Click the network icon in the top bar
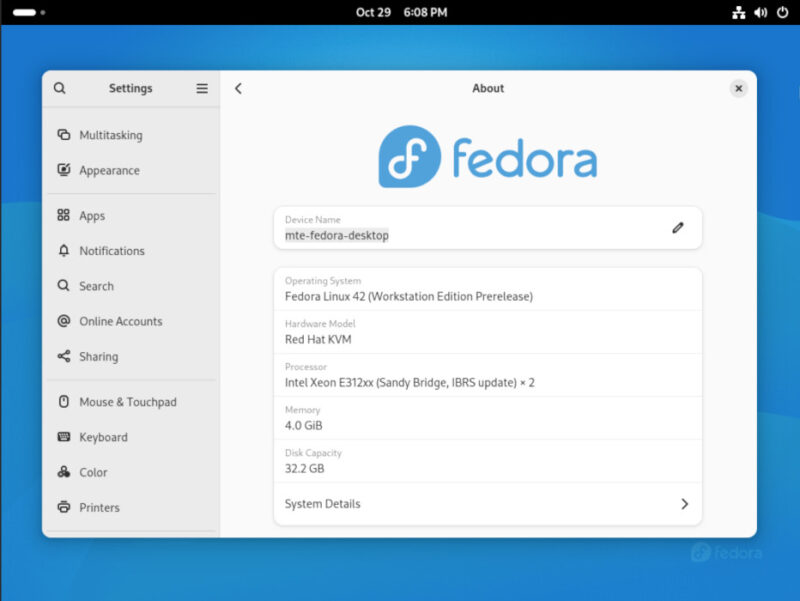This screenshot has height=601, width=800. [x=738, y=12]
